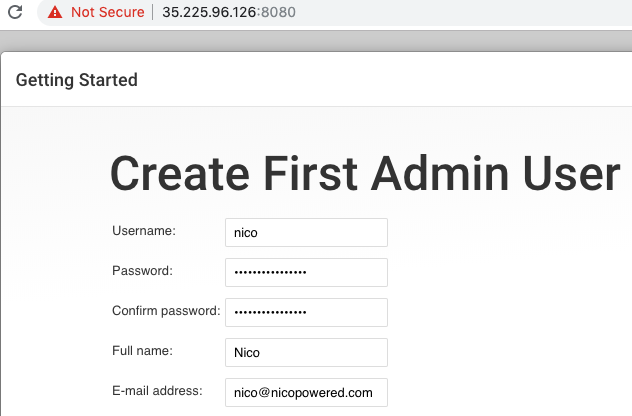The height and width of the screenshot is (416, 632).
Task: Click the 35.225.96.126:8080 URL text
Action: (228, 13)
